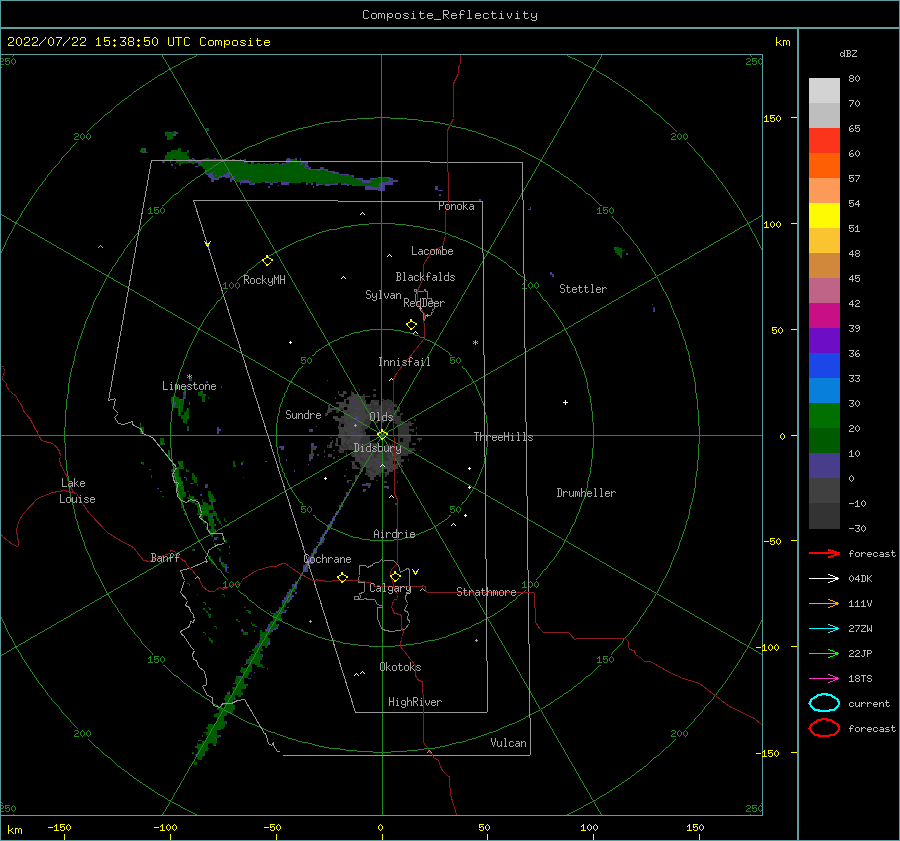This screenshot has height=841, width=900.
Task: Click the red forecast arrow legend icon
Action: 824,553
